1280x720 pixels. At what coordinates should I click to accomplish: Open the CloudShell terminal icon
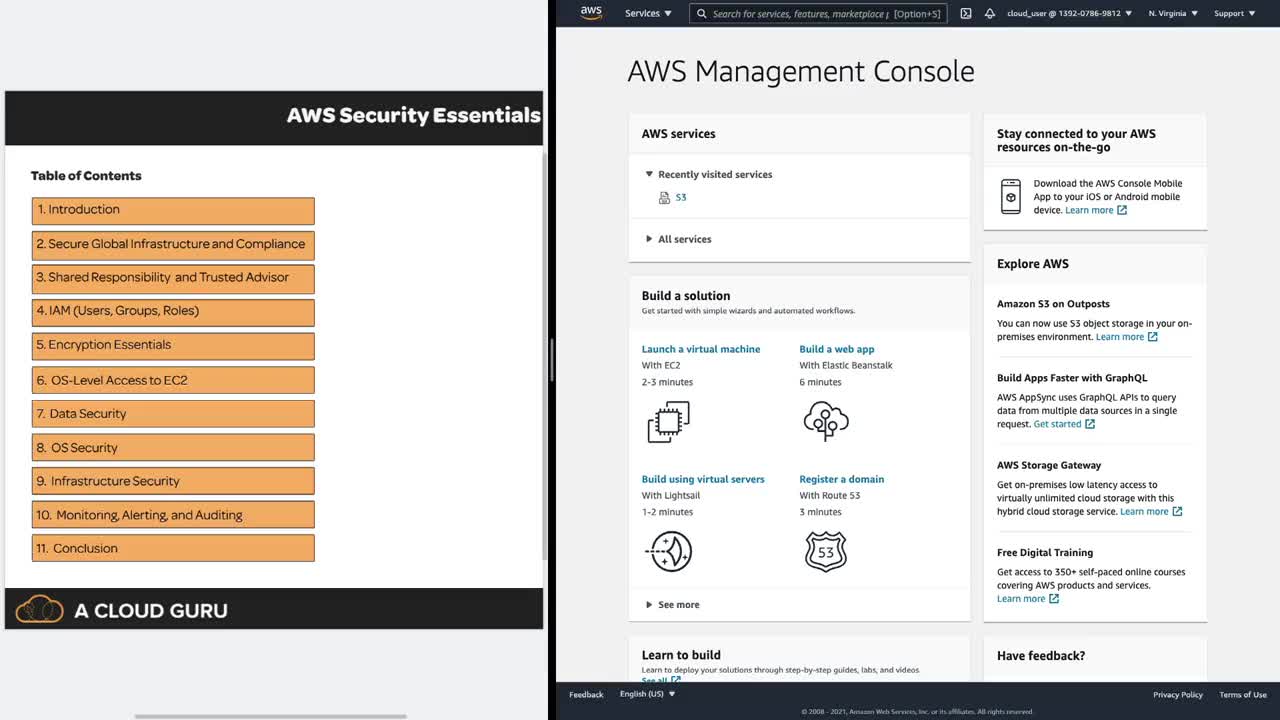pyautogui.click(x=965, y=14)
